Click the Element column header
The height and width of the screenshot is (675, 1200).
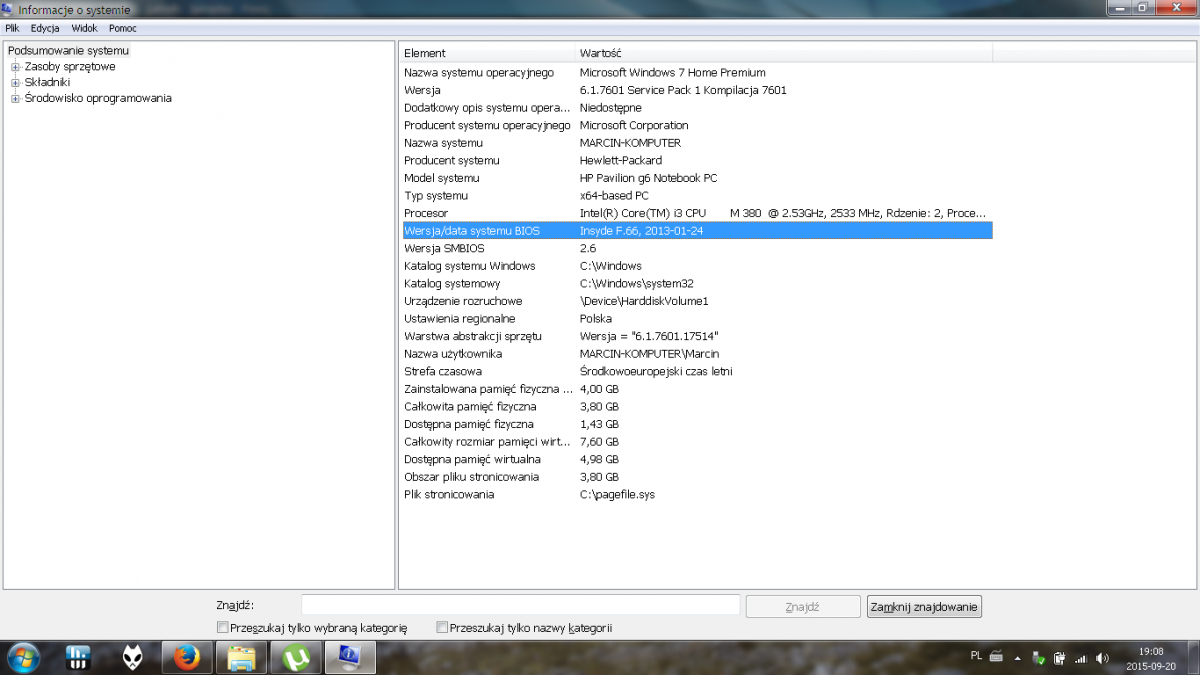tap(487, 53)
